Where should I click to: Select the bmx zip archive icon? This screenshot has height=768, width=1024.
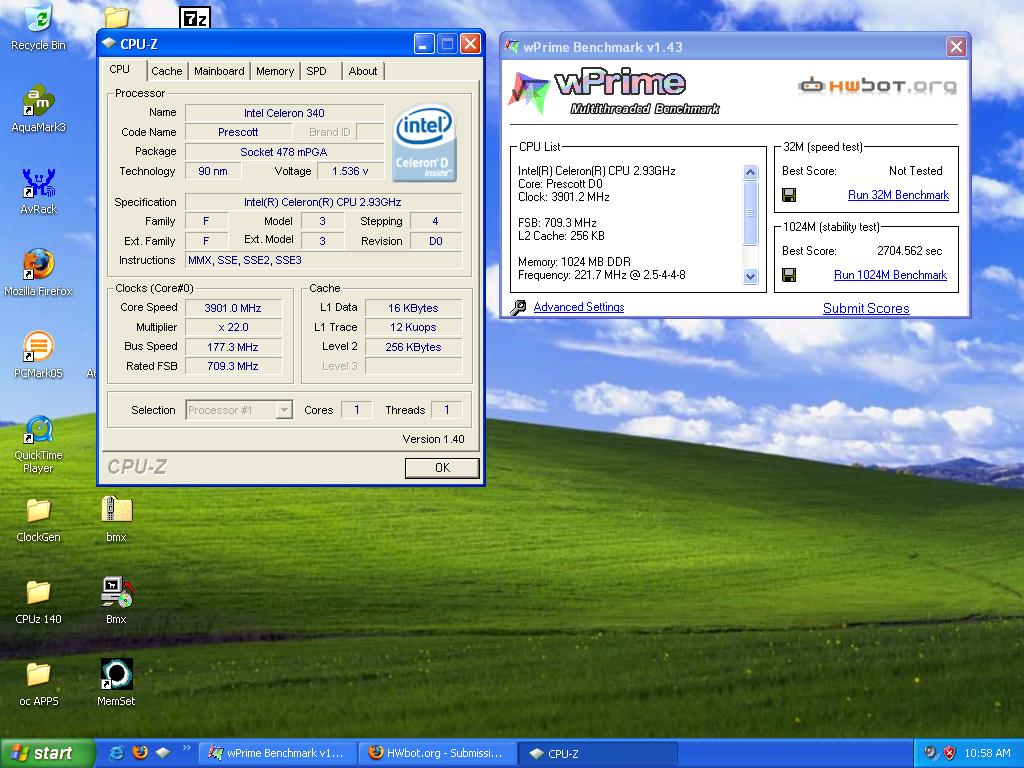[x=116, y=511]
